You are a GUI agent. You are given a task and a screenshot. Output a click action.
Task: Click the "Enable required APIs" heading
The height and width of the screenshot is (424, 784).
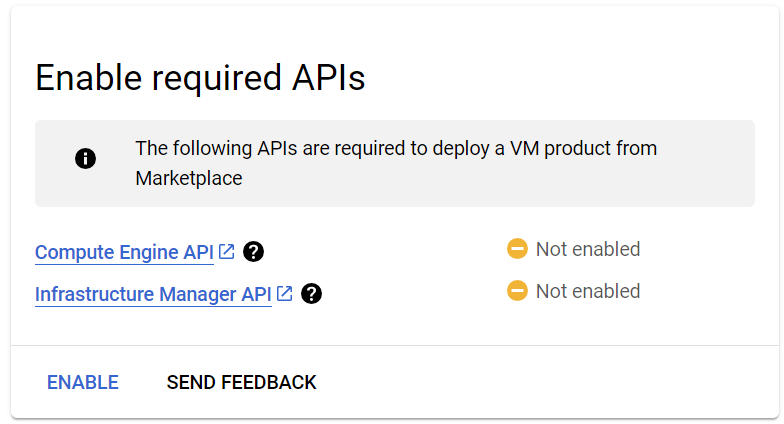click(x=200, y=78)
